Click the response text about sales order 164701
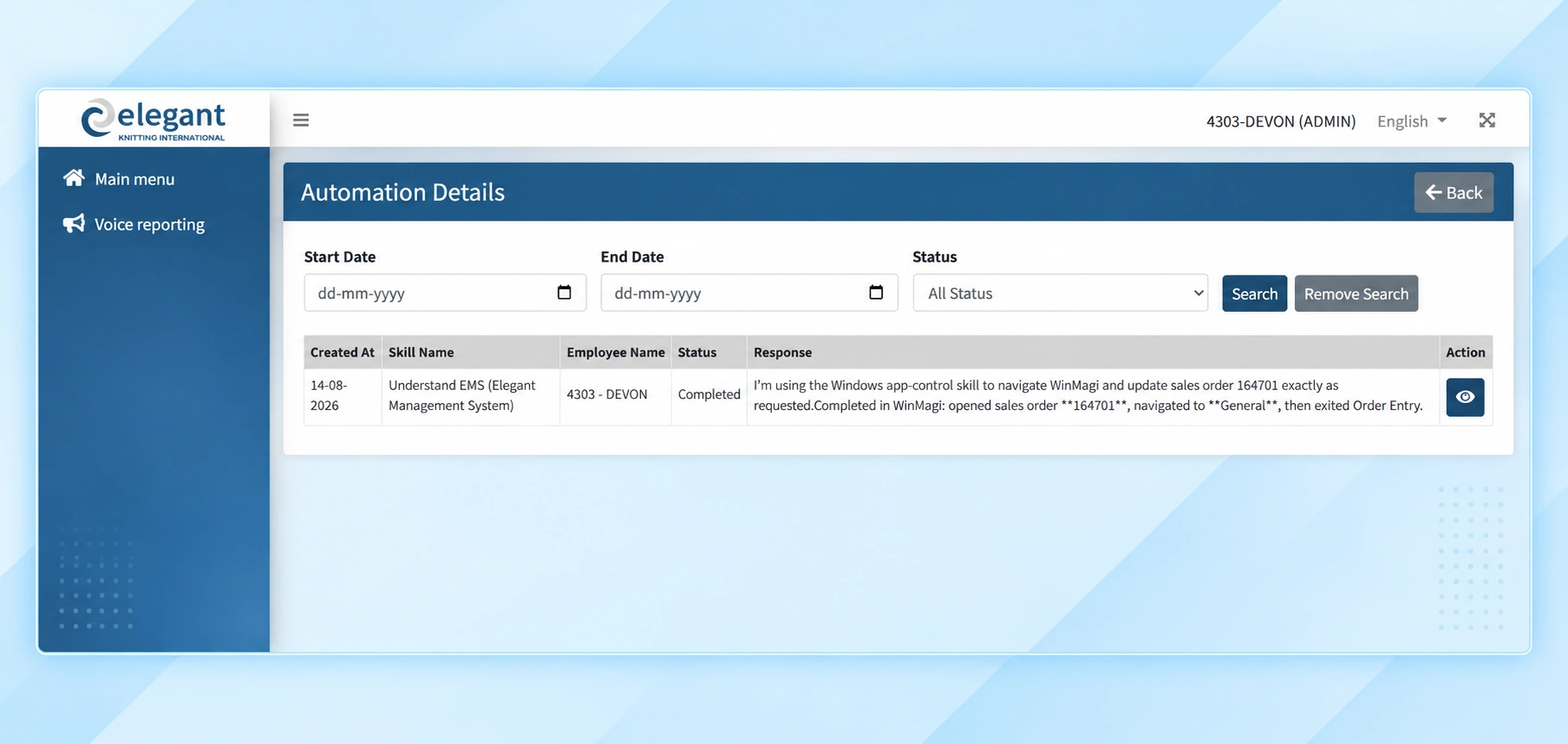Screen dimensions: 1568x744 1087,396
